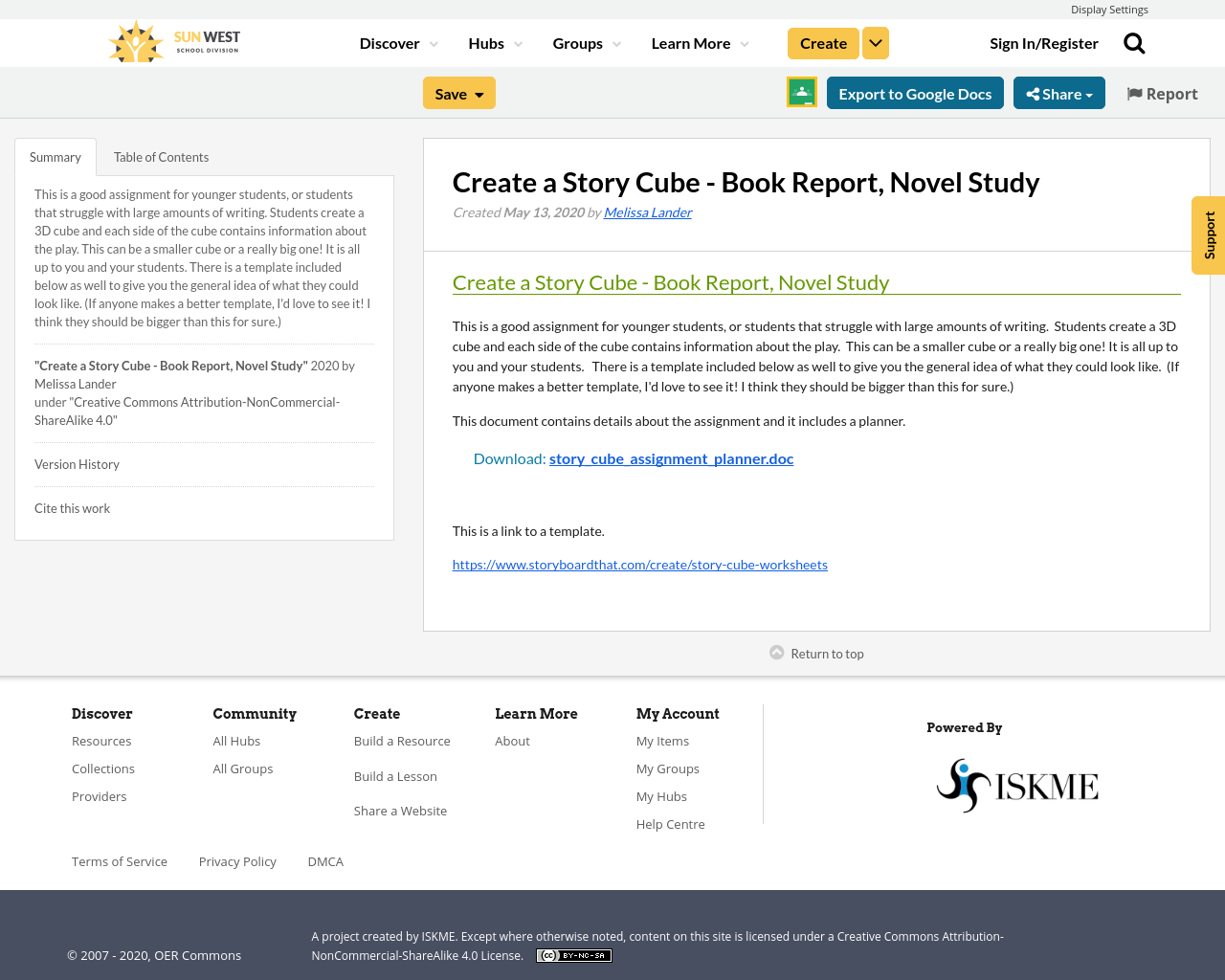1225x980 pixels.
Task: Click Export to Google Docs
Action: point(914,93)
